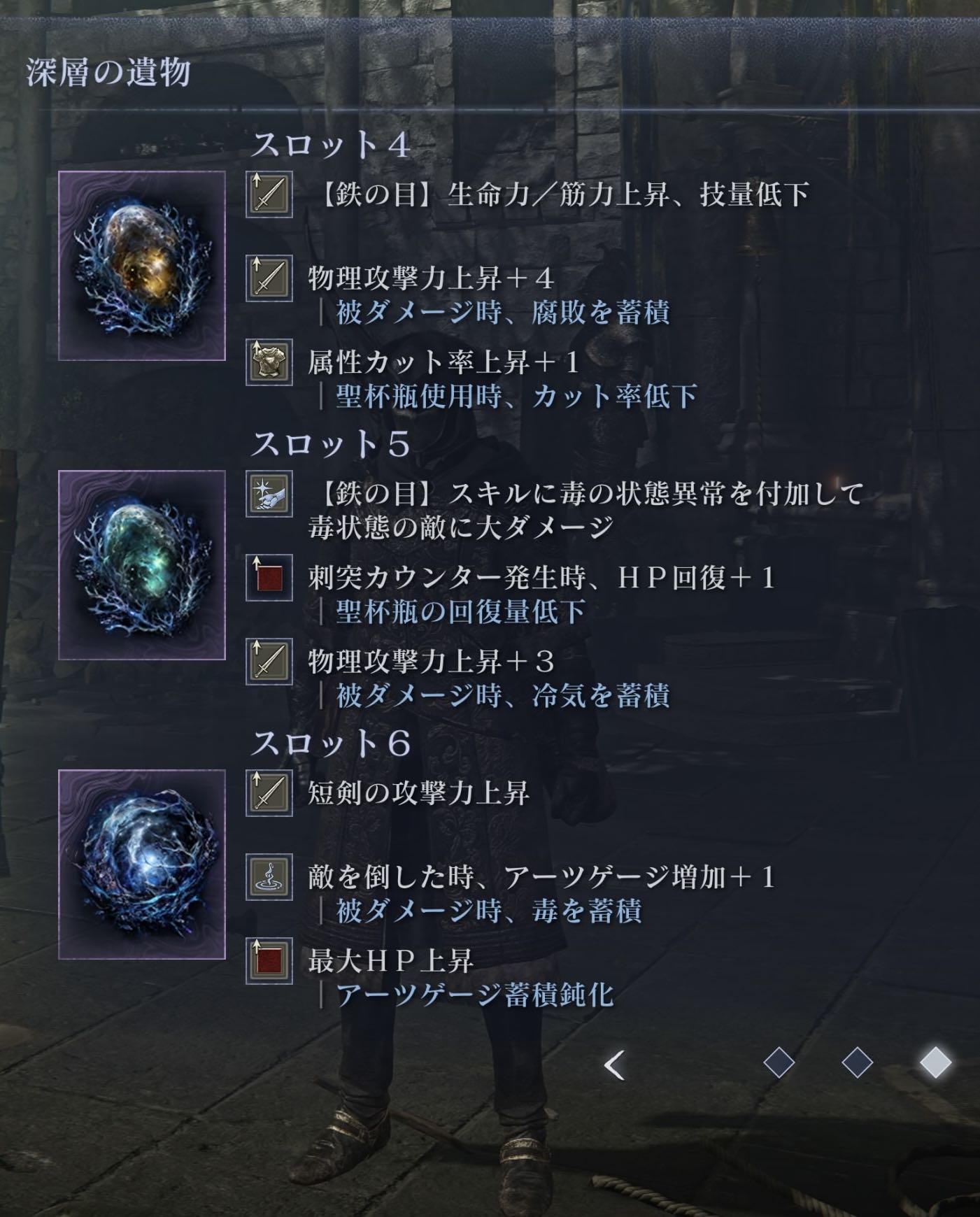Screen dimensions: 980x1217
Task: Select the golden relic in スロット４
Action: tap(142, 266)
